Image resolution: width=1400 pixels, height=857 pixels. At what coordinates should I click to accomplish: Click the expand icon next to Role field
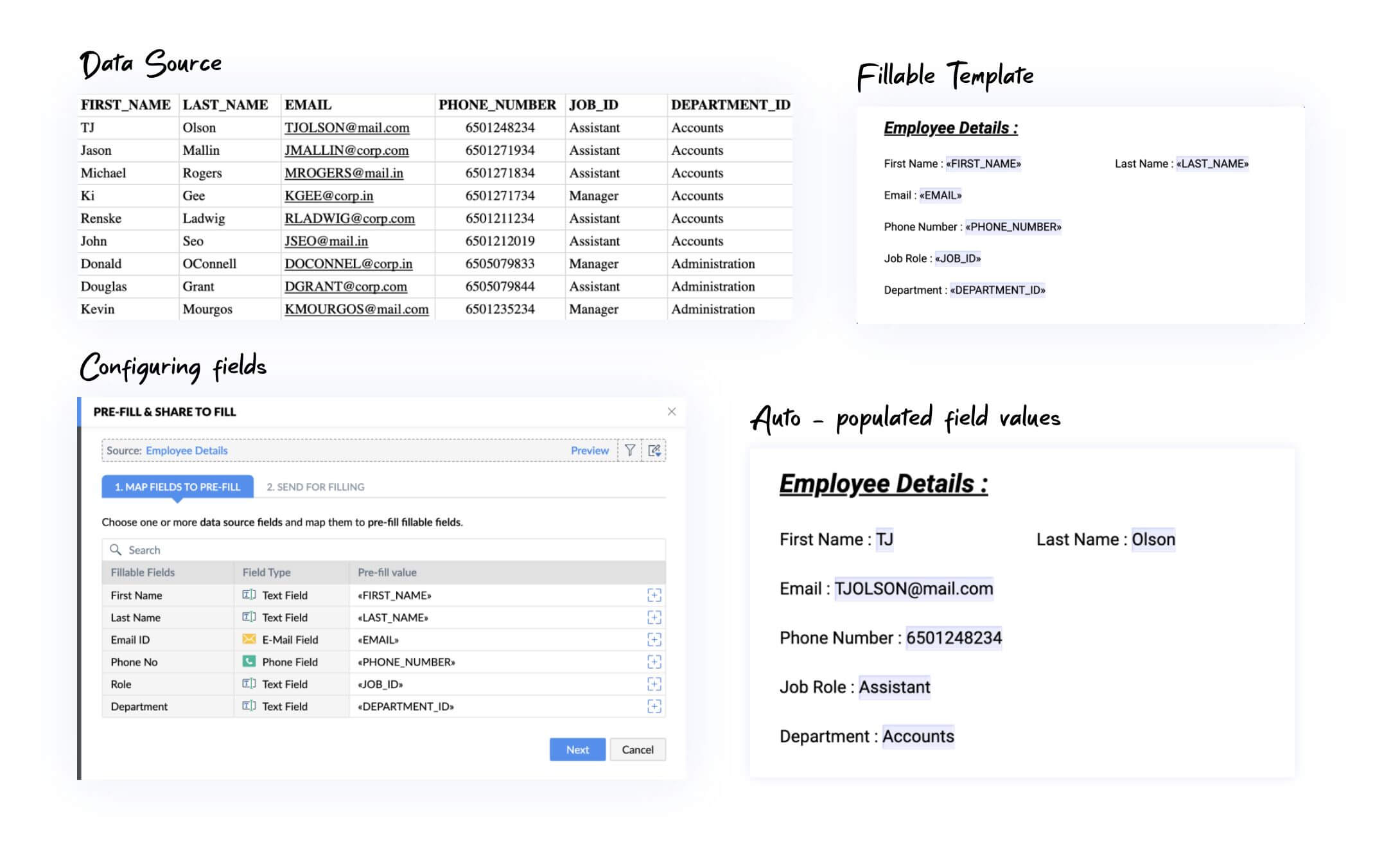(654, 684)
